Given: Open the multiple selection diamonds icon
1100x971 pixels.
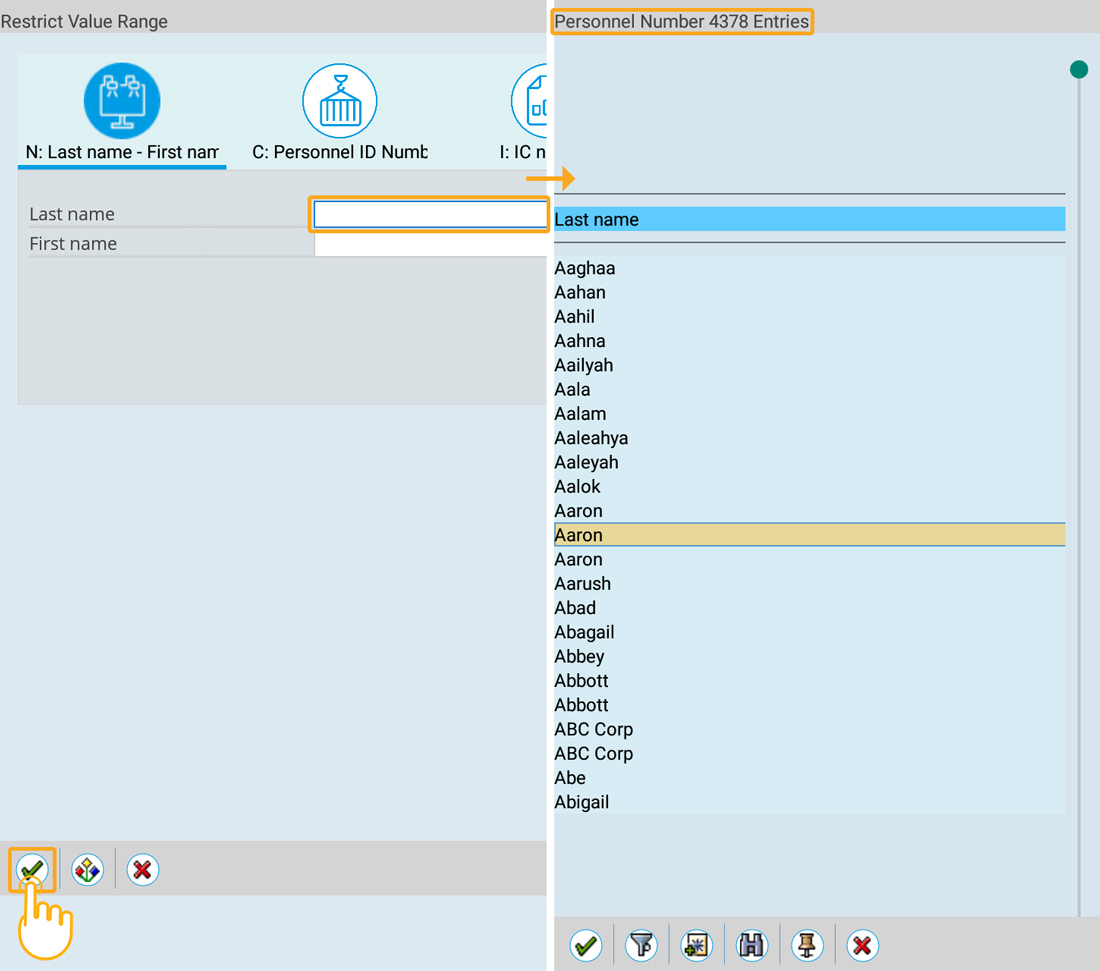Looking at the screenshot, I should (x=87, y=870).
